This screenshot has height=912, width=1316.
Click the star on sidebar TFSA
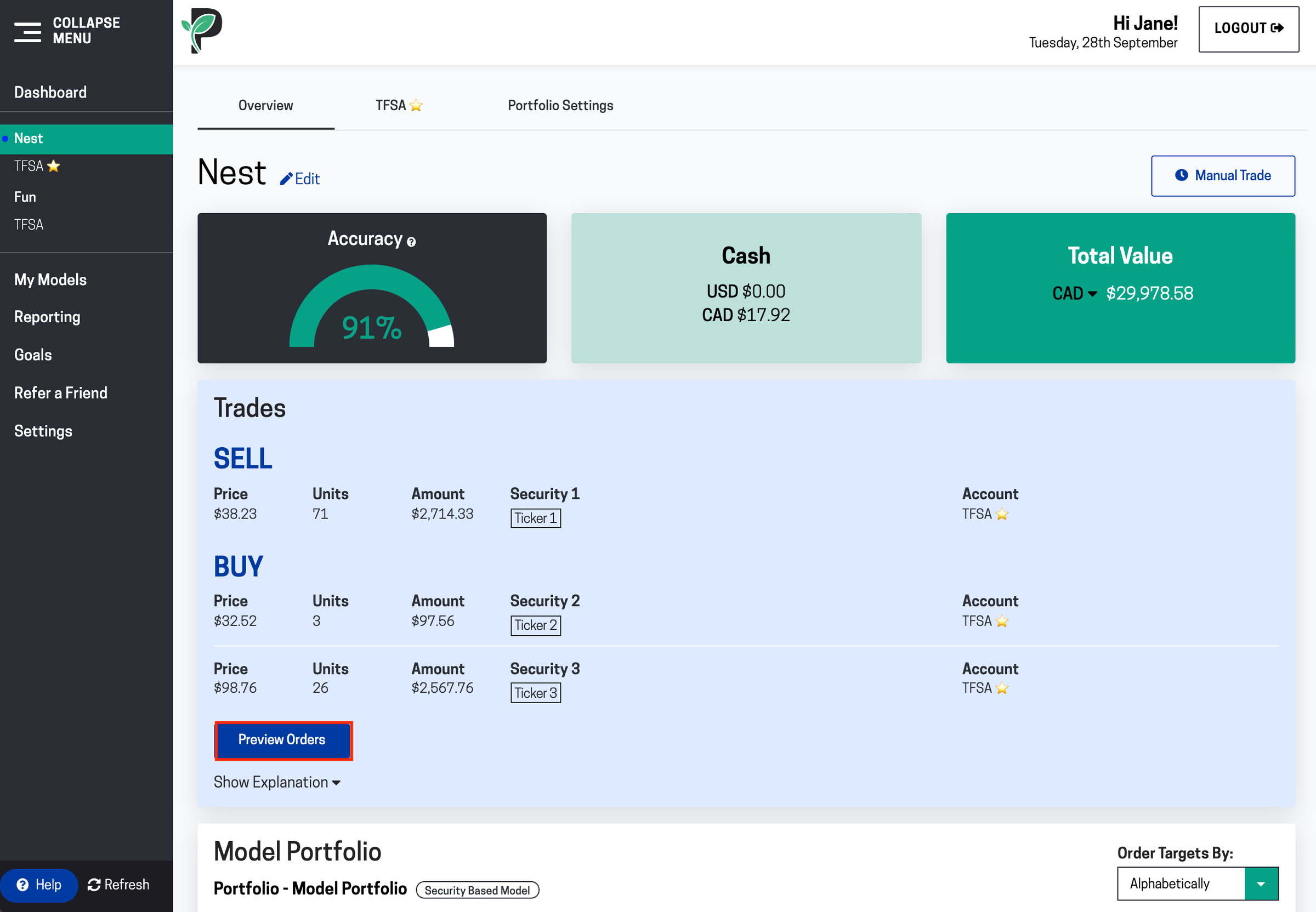54,166
